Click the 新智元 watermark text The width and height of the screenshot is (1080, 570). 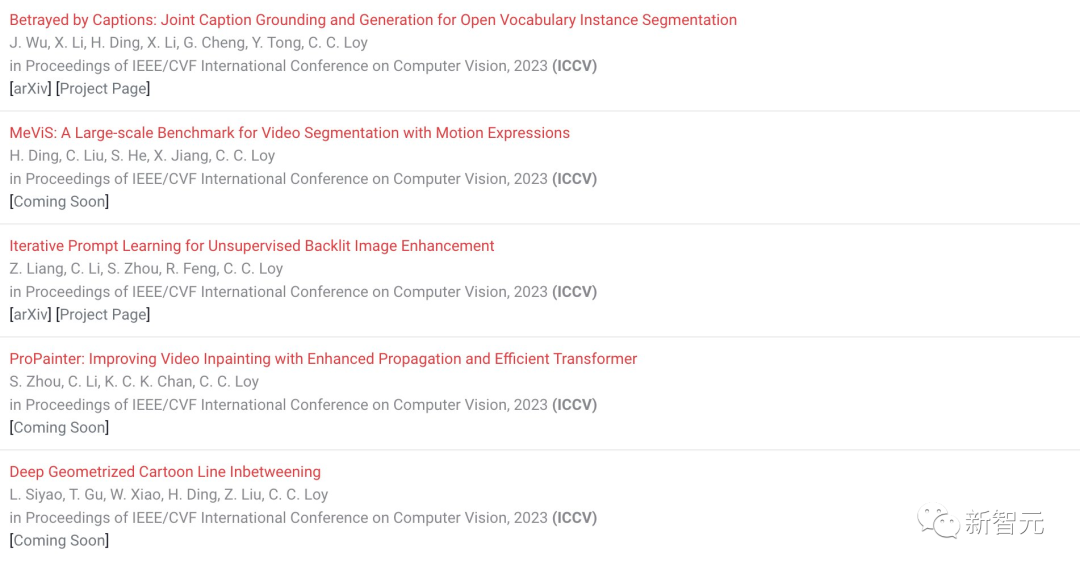[1004, 522]
